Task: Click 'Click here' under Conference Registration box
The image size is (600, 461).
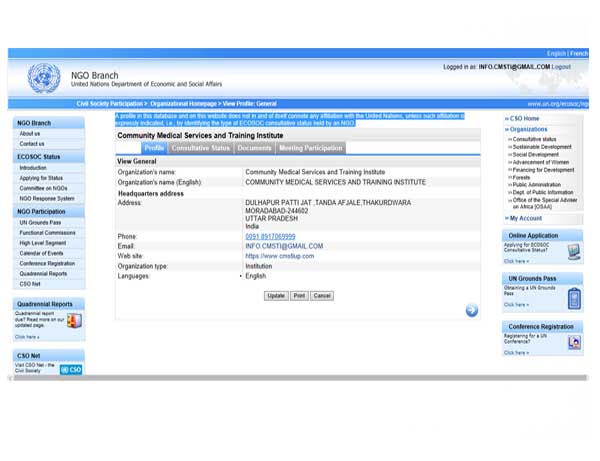Action: (516, 353)
